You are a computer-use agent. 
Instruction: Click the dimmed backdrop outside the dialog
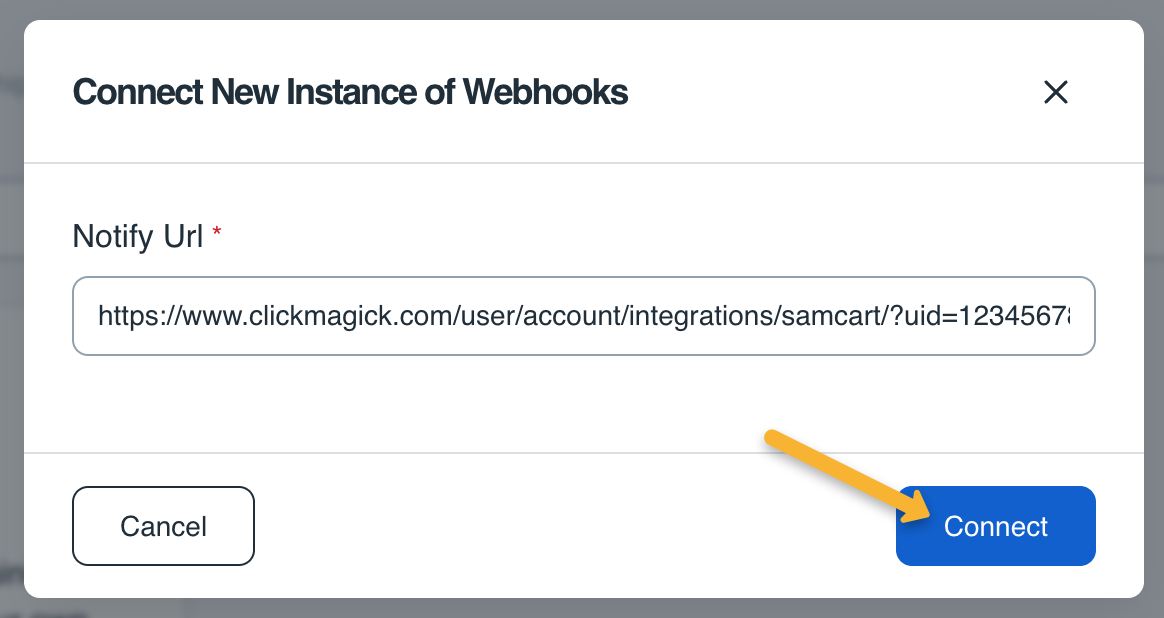click(x=10, y=300)
